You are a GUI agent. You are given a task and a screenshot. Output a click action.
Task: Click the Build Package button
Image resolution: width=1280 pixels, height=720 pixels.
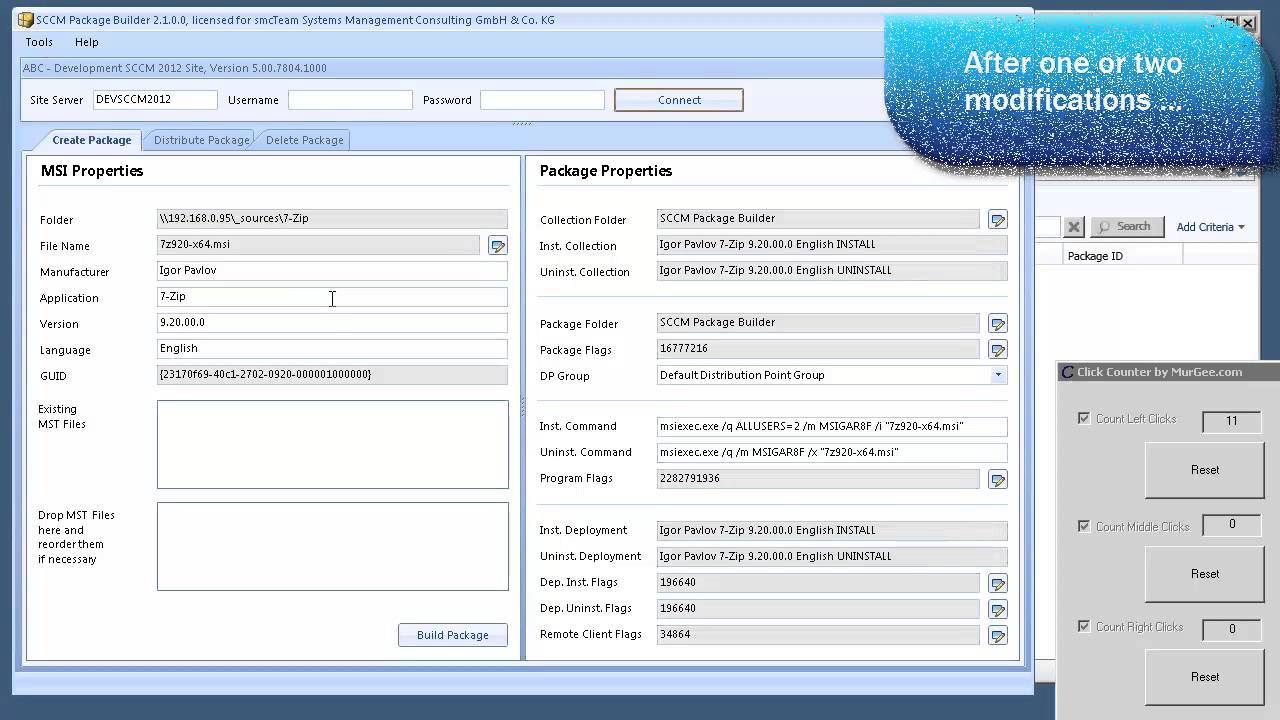coord(453,635)
